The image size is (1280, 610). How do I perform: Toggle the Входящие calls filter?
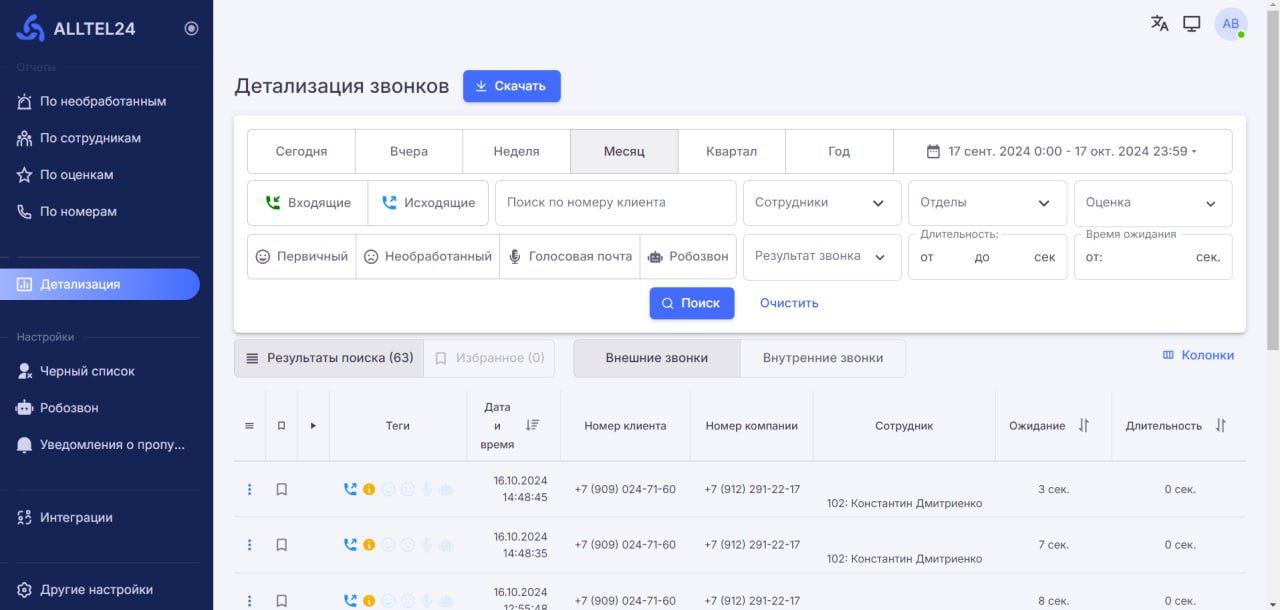[x=307, y=203]
